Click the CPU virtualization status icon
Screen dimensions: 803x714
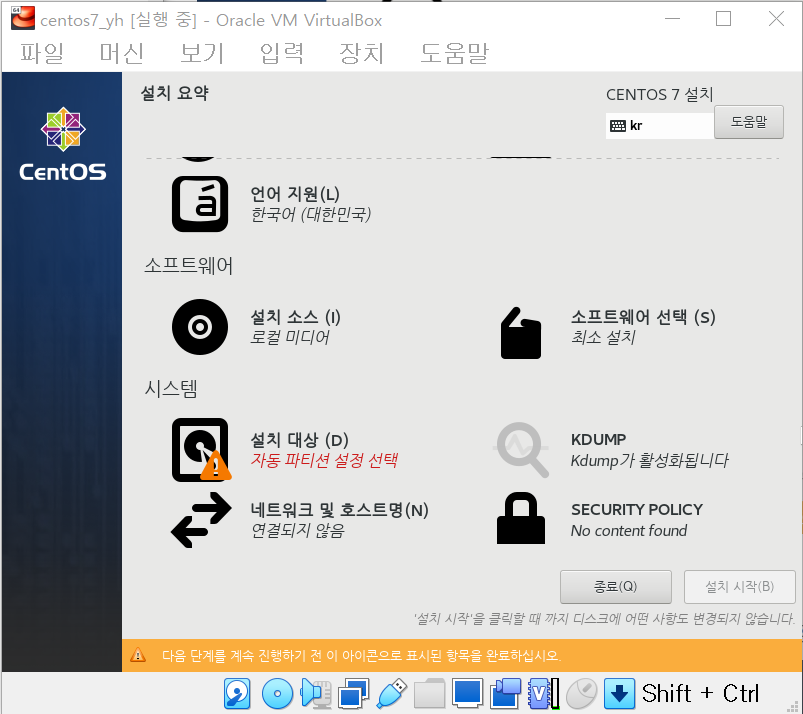pyautogui.click(x=543, y=694)
